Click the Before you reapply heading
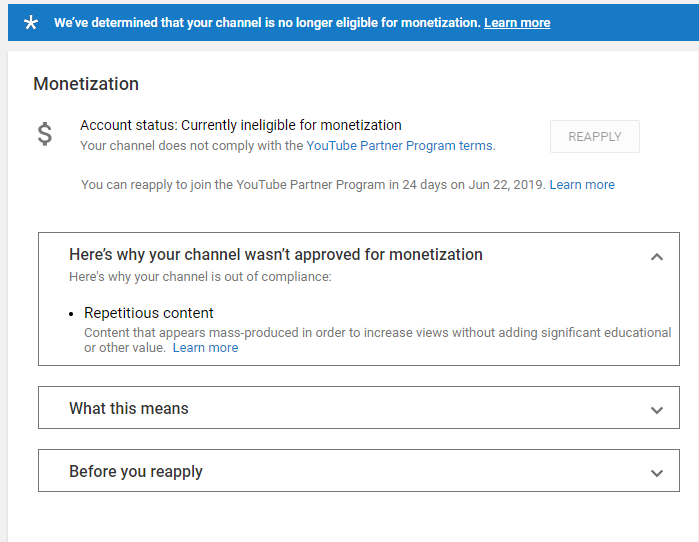 (x=136, y=472)
